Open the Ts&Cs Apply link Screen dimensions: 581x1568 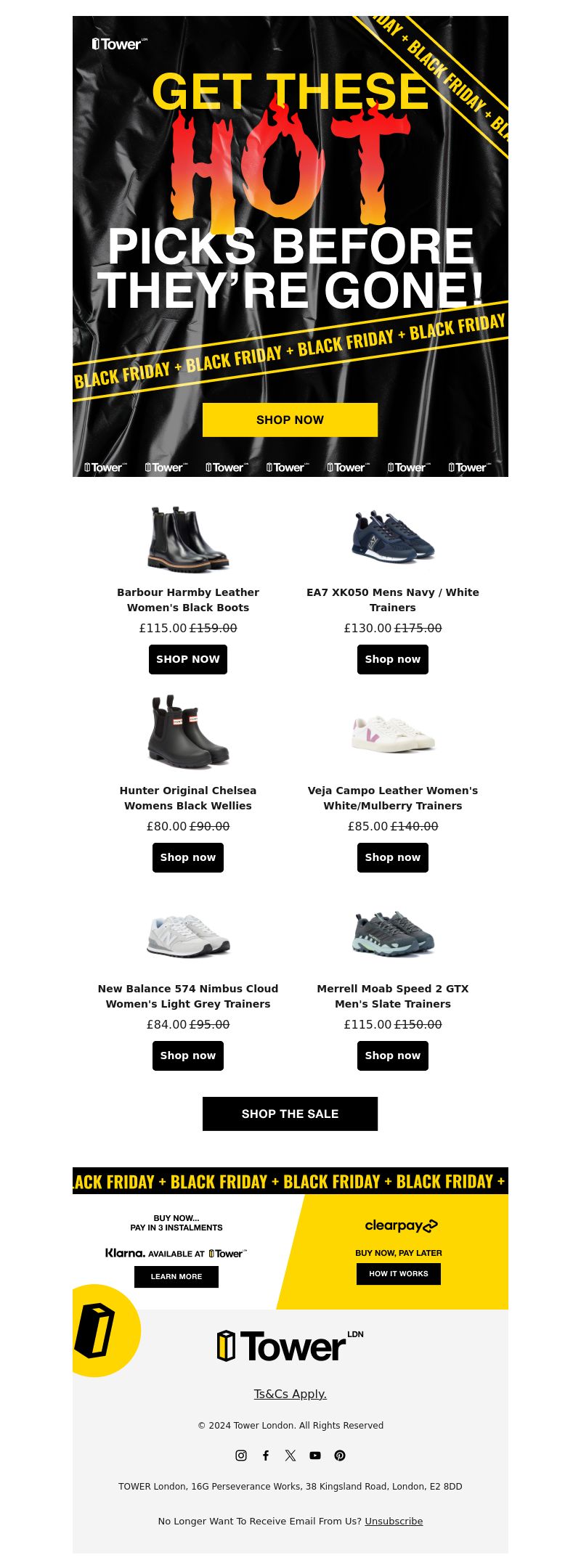290,1394
